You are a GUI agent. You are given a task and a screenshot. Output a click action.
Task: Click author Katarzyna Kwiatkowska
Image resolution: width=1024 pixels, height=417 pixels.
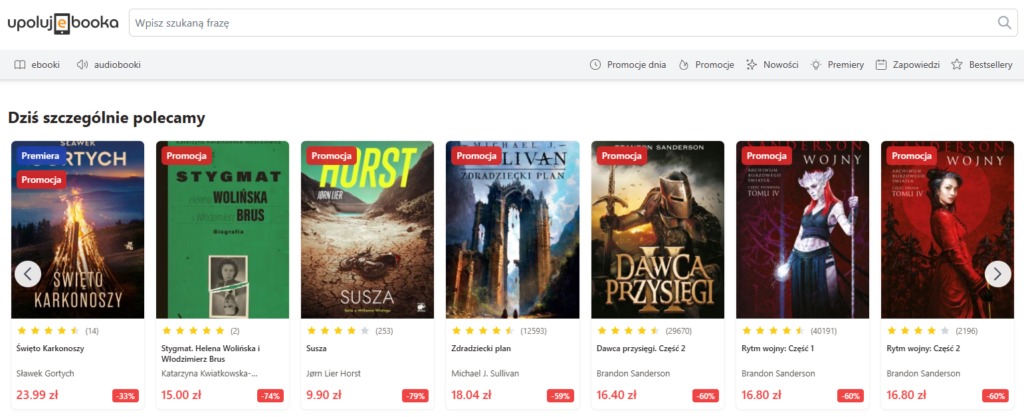(210, 373)
